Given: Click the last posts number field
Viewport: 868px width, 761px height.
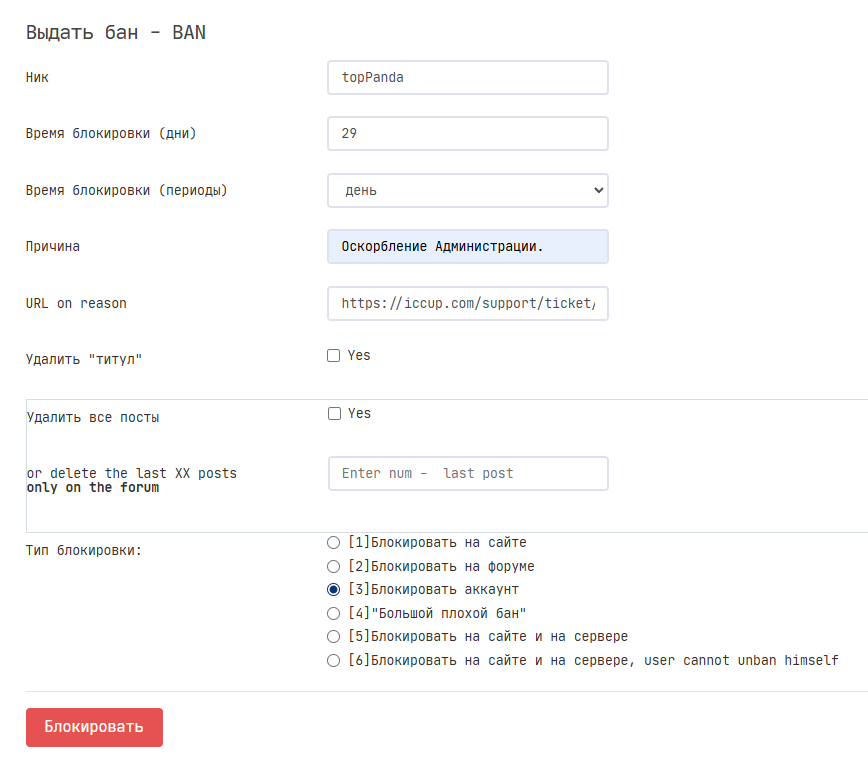Looking at the screenshot, I should click(467, 474).
